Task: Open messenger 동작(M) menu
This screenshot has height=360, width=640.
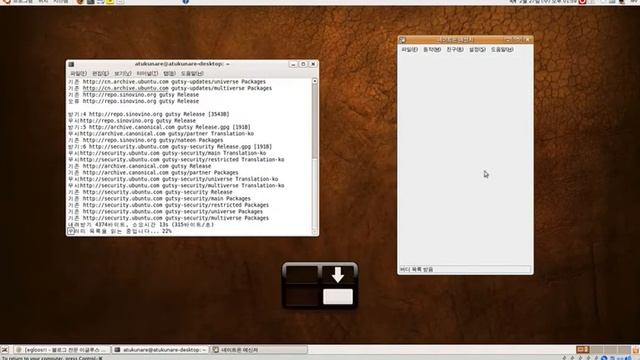Action: tap(432, 49)
